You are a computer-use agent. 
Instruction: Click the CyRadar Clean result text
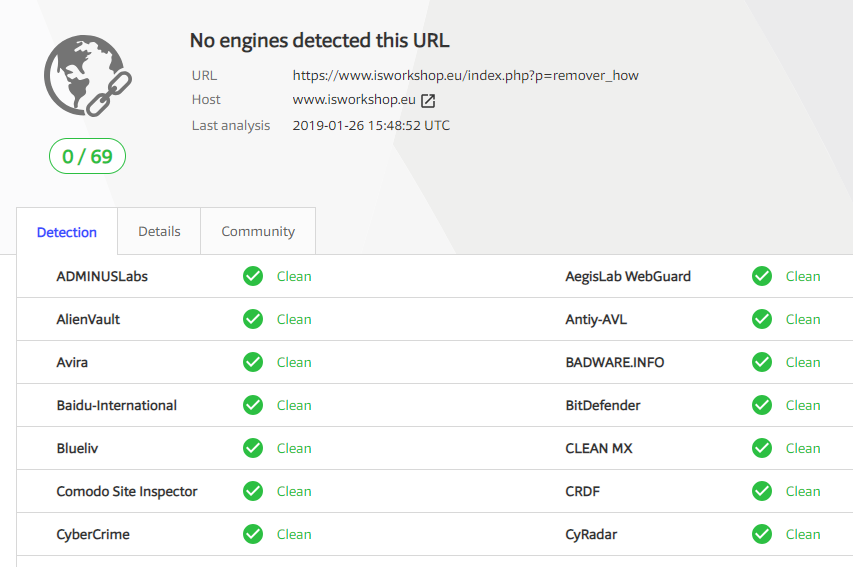coord(803,534)
